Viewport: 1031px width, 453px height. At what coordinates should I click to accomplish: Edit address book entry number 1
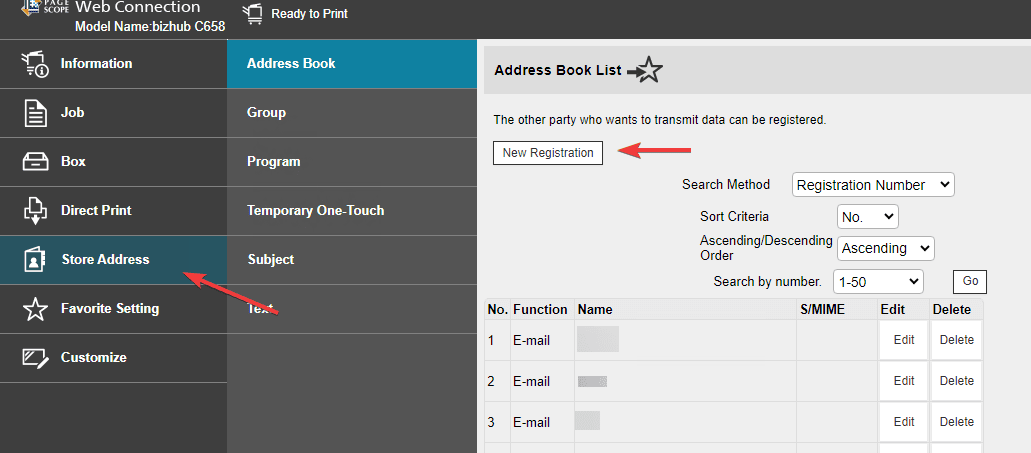tap(903, 341)
